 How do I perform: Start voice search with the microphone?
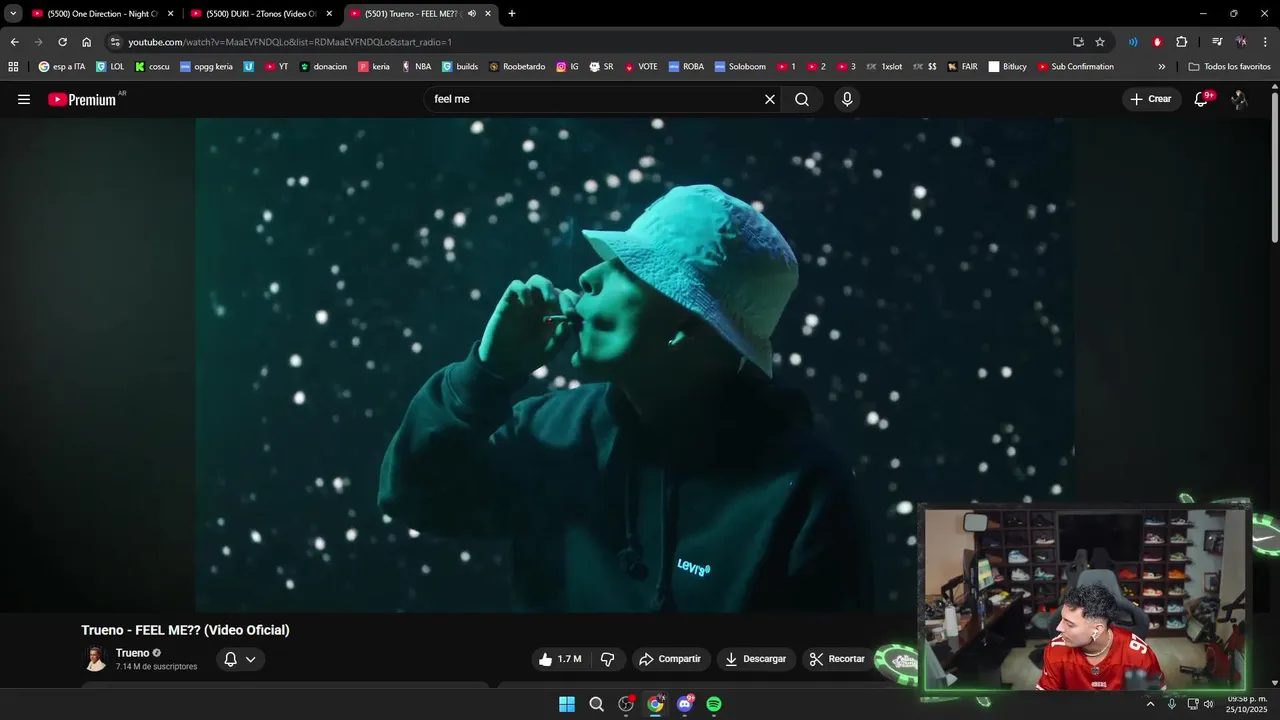(x=847, y=99)
